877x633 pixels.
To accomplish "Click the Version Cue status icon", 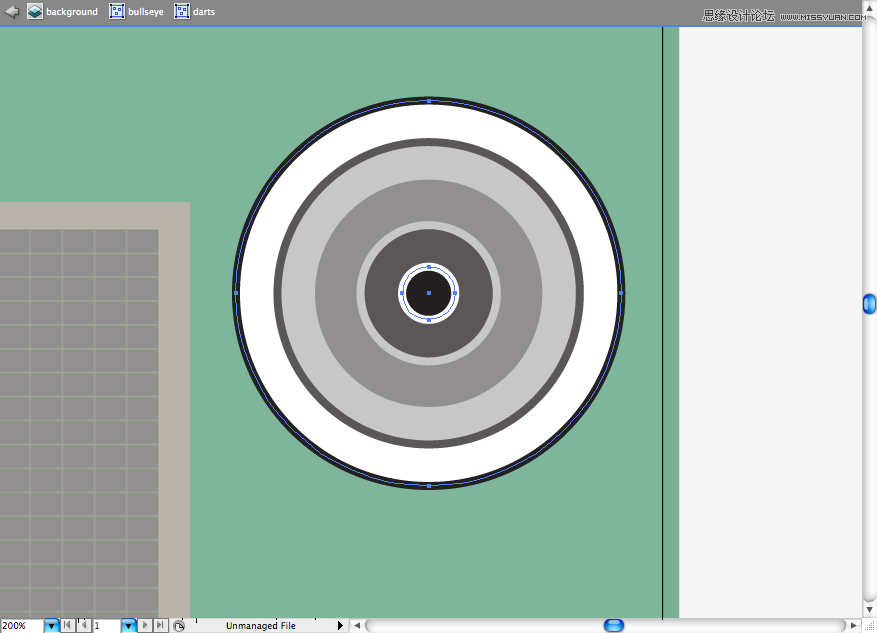I will (x=178, y=626).
